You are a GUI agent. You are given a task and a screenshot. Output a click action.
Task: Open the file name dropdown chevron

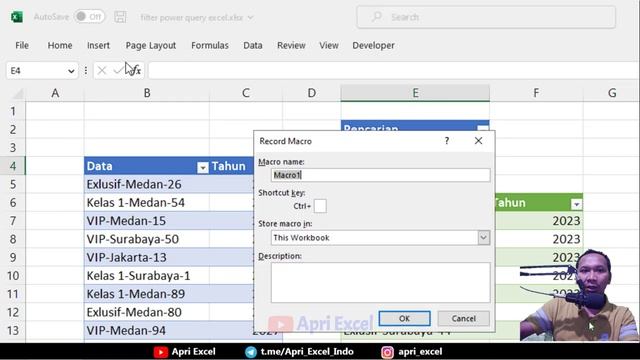tap(250, 18)
